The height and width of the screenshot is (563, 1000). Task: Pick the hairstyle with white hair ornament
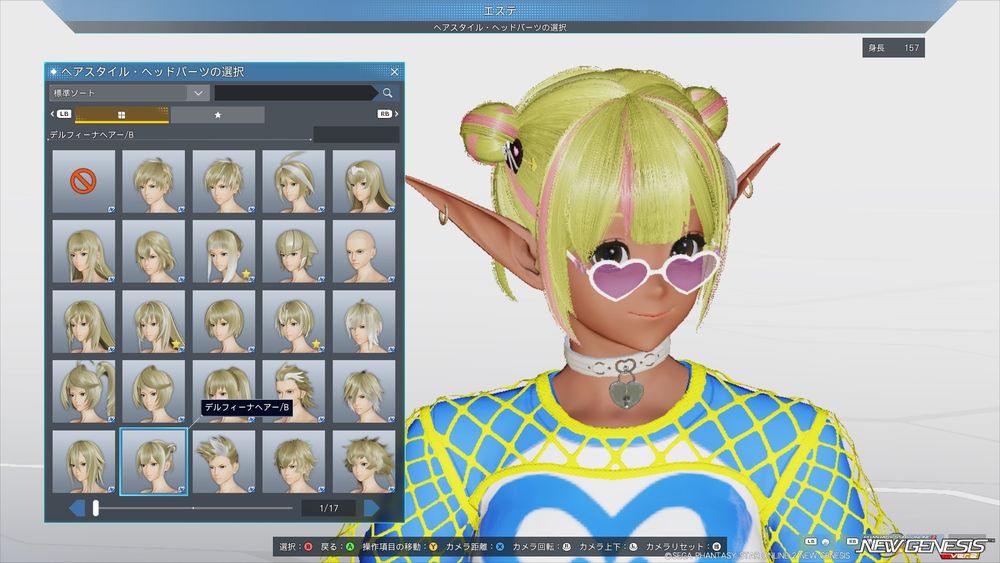[x=364, y=181]
